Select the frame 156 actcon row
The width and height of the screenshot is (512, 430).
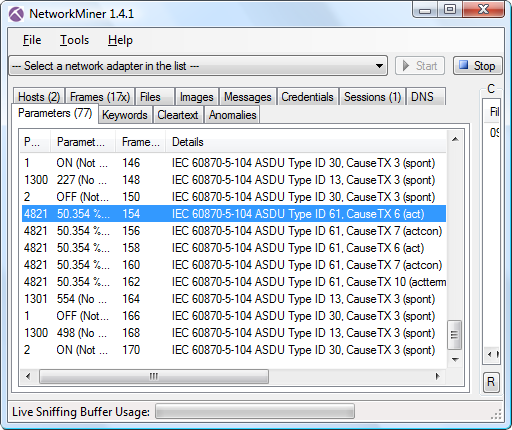point(233,231)
